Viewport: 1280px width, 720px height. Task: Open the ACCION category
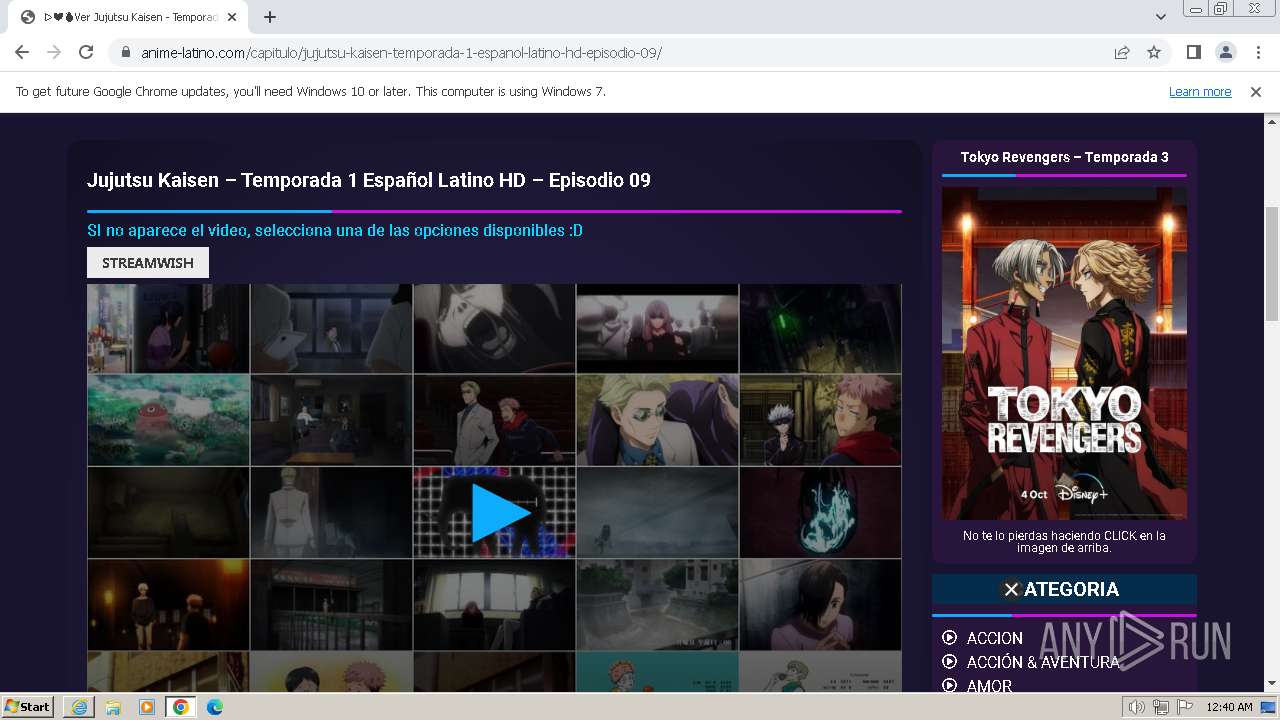tap(994, 638)
